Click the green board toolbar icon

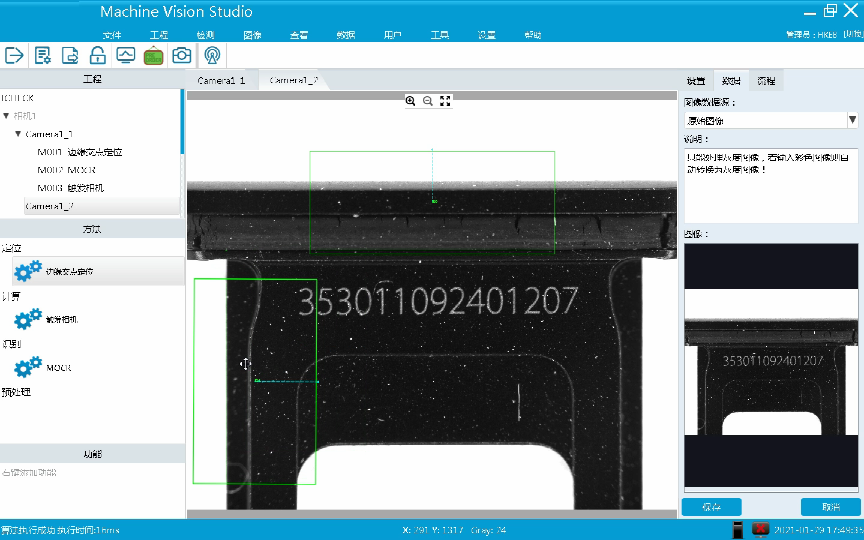[154, 56]
